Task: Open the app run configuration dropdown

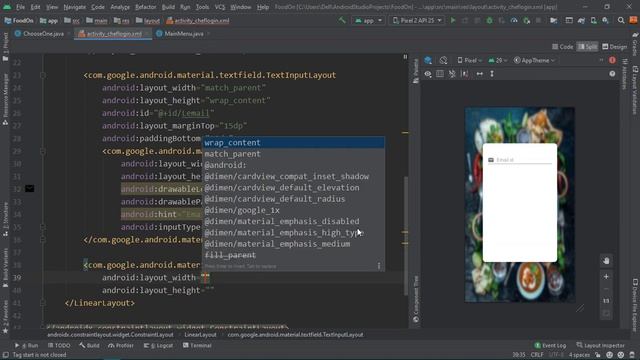Action: click(x=368, y=20)
